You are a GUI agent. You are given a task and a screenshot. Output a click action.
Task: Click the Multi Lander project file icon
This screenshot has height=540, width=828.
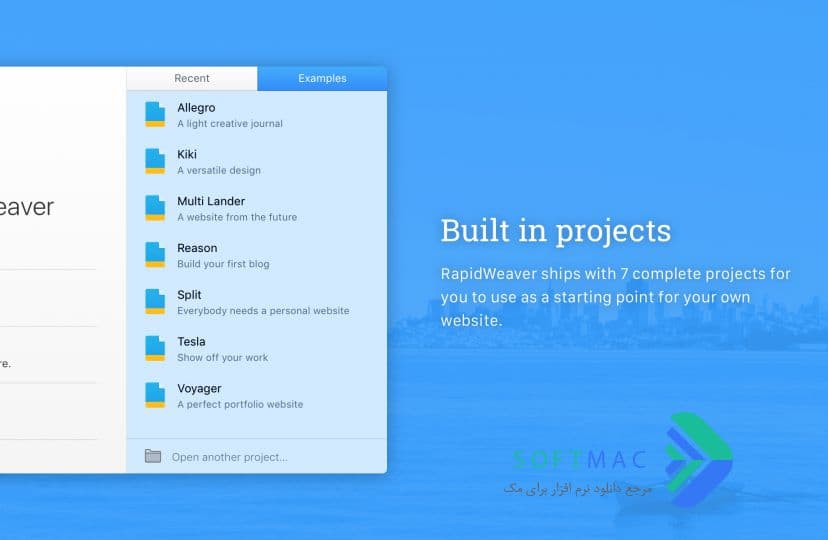click(155, 208)
